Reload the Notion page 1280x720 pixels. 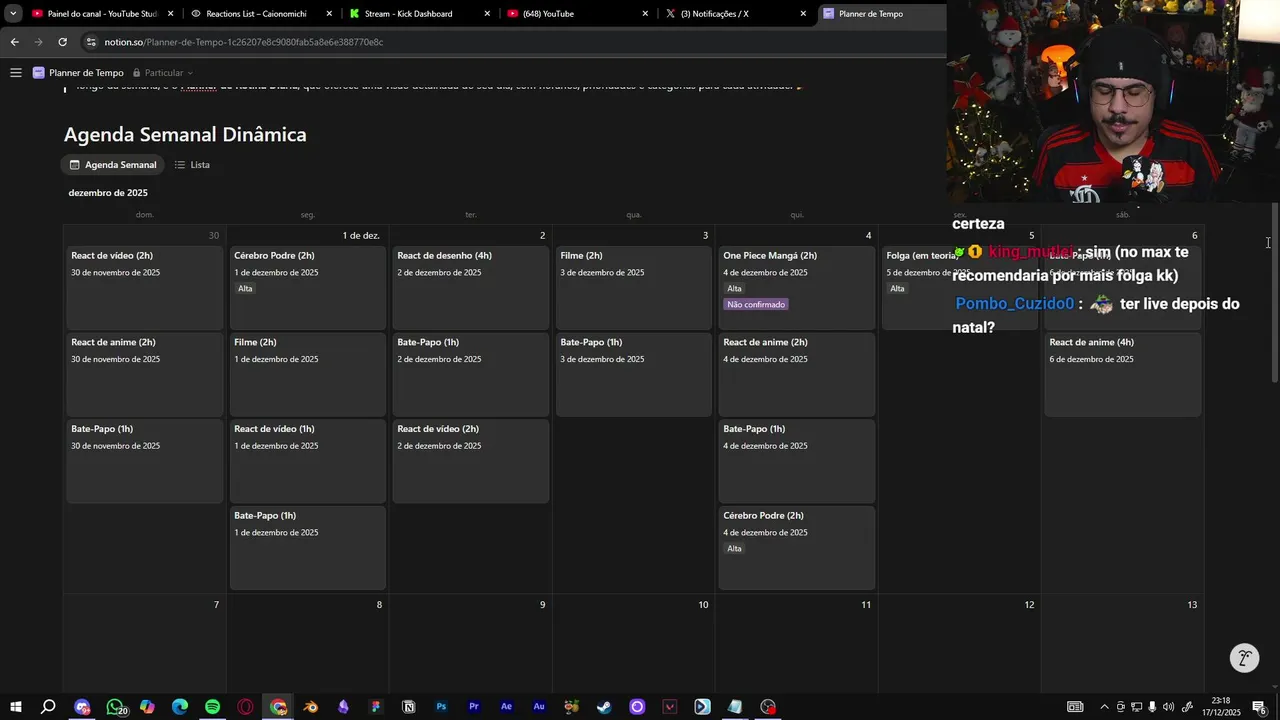62,42
